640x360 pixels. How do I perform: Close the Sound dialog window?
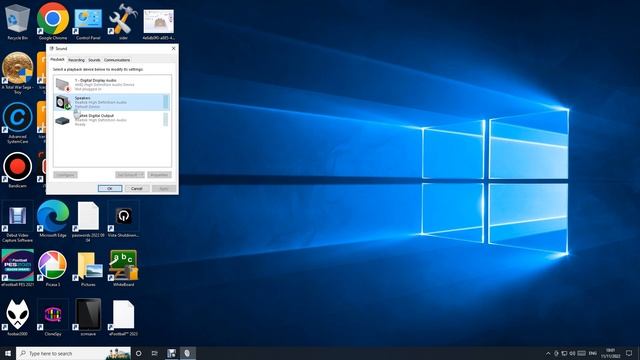click(x=173, y=48)
